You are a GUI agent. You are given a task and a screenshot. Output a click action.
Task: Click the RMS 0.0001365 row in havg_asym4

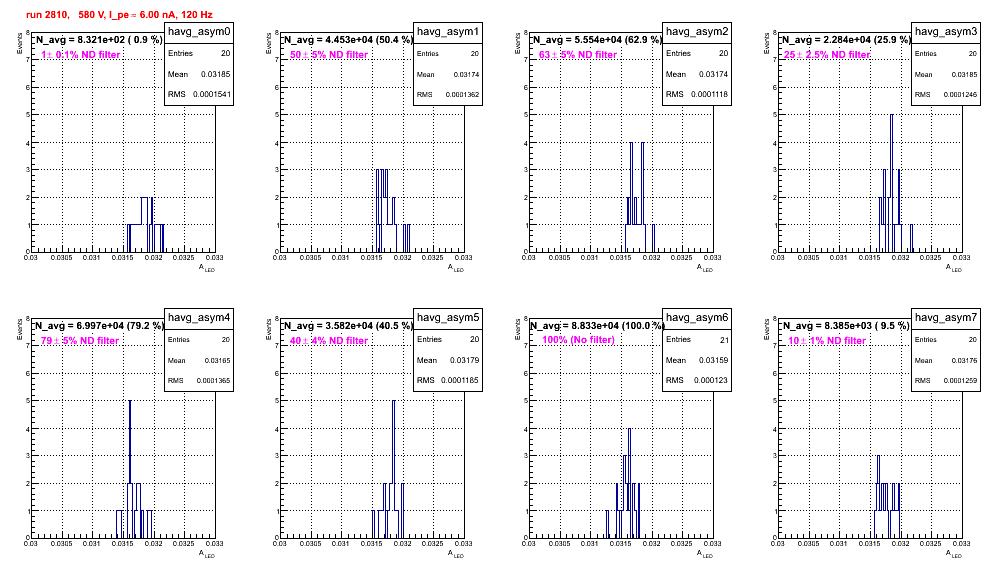(x=199, y=381)
